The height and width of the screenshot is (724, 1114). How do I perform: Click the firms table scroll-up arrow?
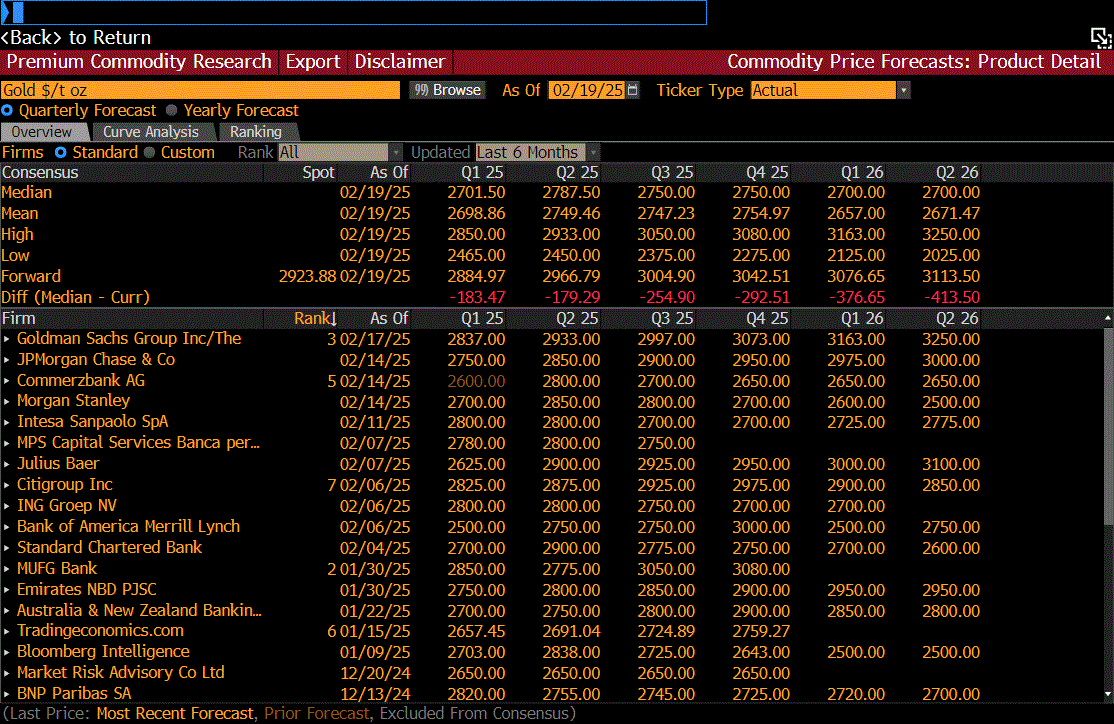pos(1108,318)
